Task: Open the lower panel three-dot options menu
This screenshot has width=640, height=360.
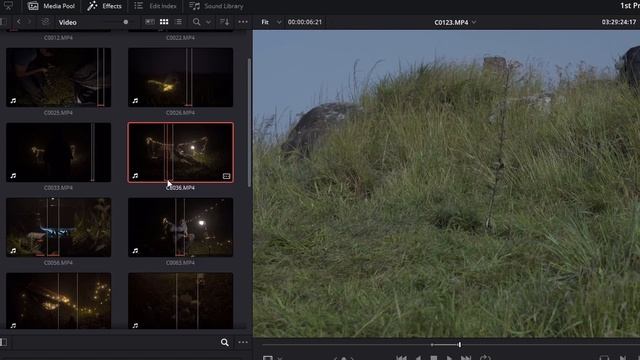Action: coord(243,342)
